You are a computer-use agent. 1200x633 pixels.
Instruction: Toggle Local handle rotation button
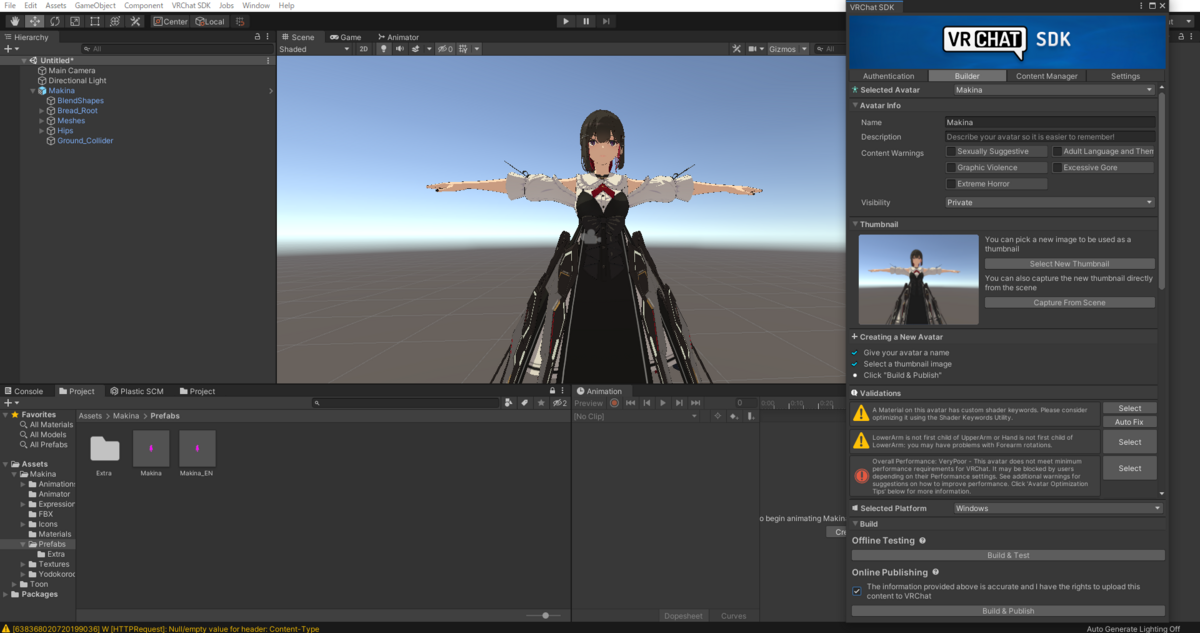[210, 21]
